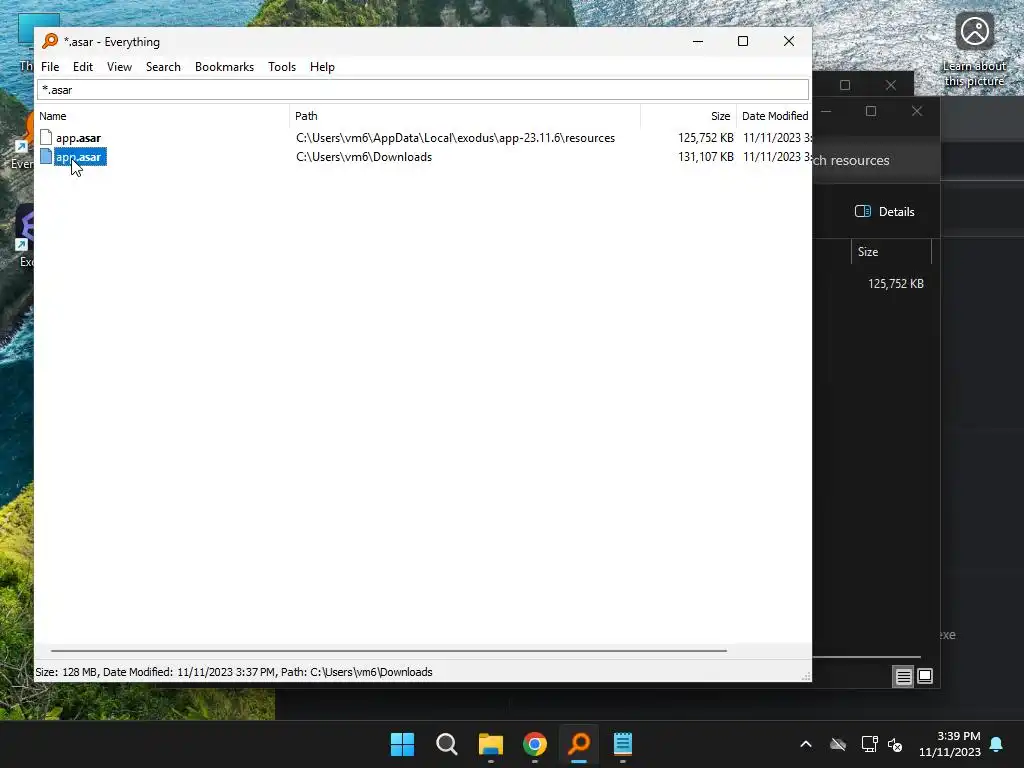
Task: Click Size column header in File Explorer
Action: [x=891, y=251]
